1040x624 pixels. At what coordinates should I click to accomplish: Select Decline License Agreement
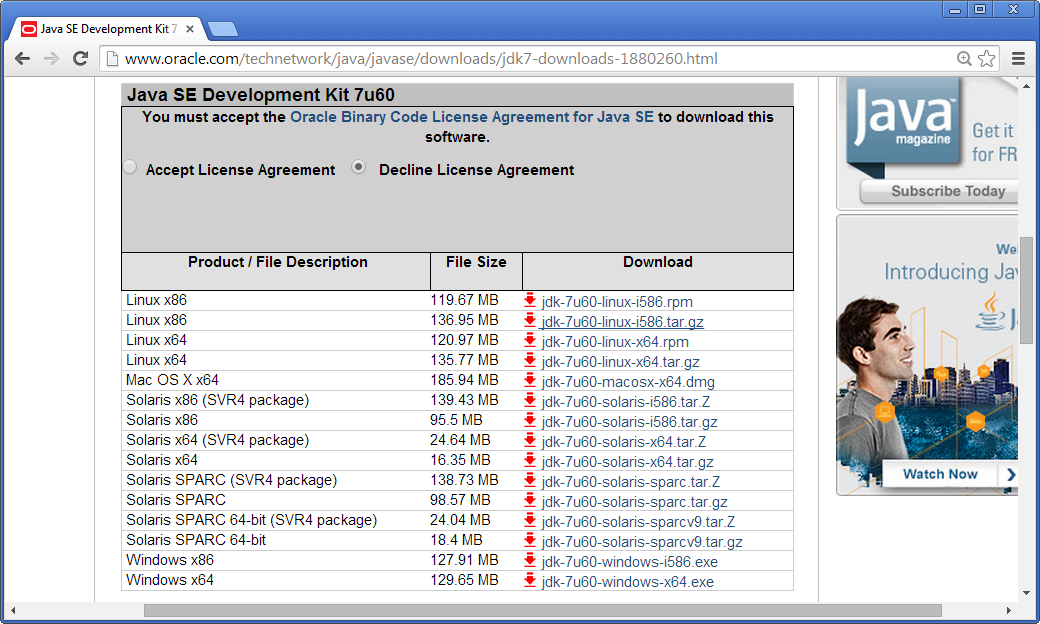tap(358, 167)
